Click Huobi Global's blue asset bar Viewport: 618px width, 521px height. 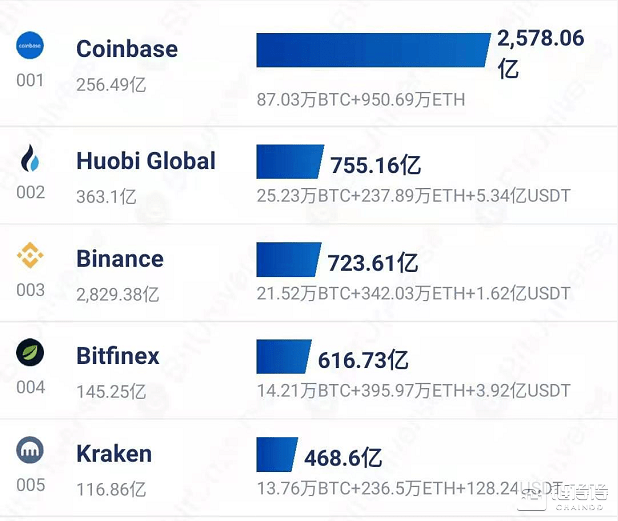pos(290,162)
